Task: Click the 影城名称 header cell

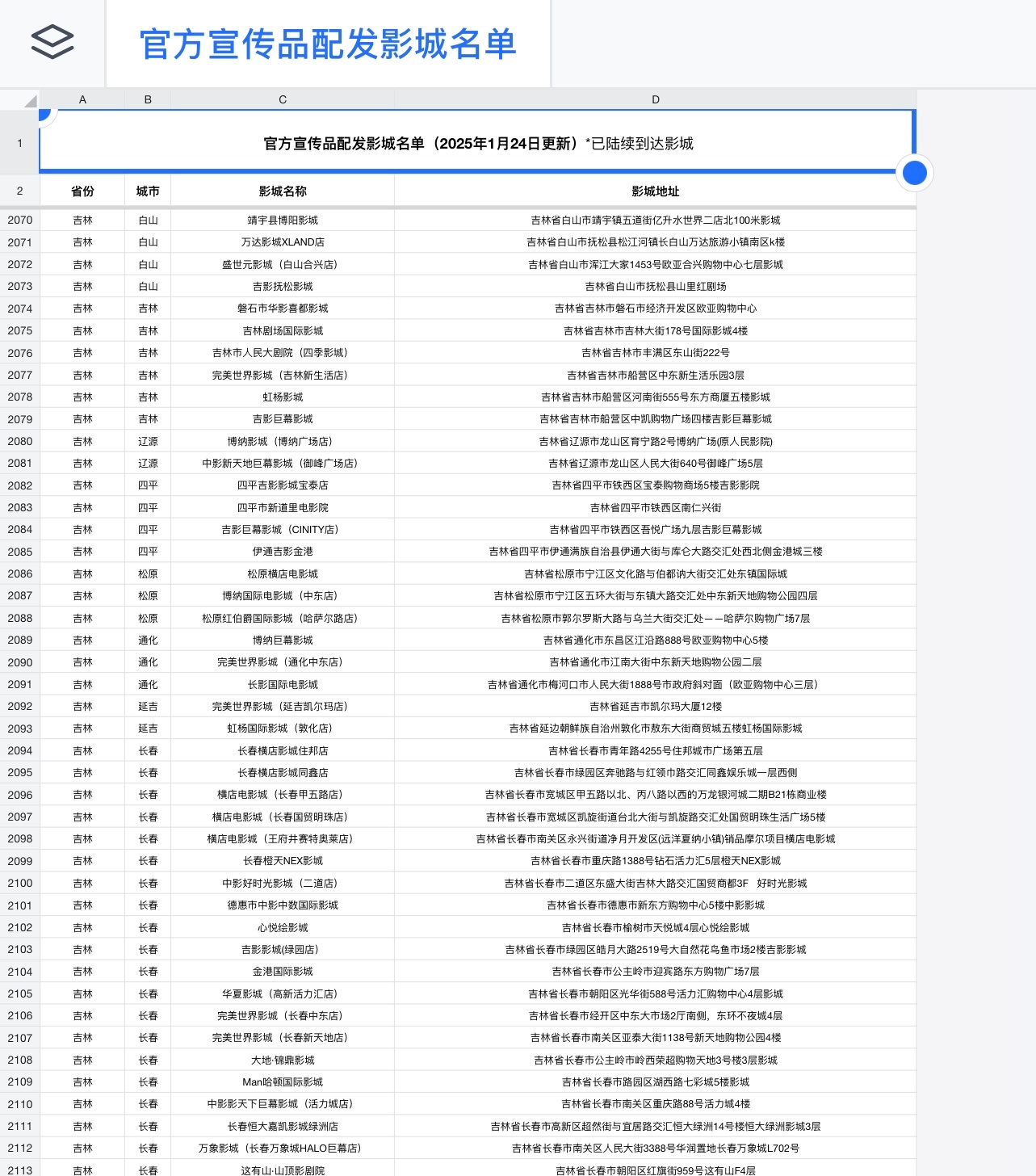Action: click(x=283, y=191)
